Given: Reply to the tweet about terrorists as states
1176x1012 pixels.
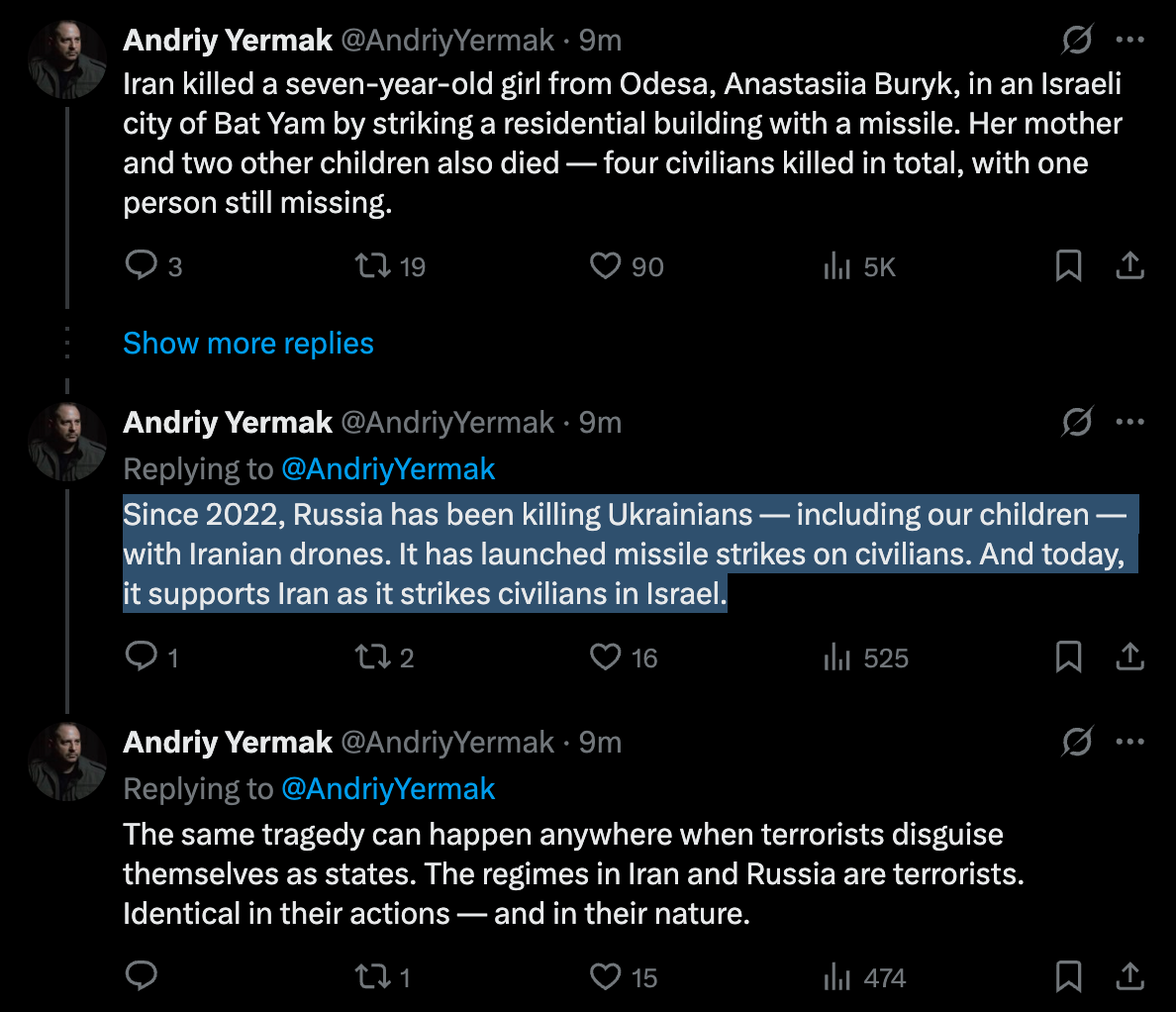Looking at the screenshot, I should pyautogui.click(x=141, y=976).
